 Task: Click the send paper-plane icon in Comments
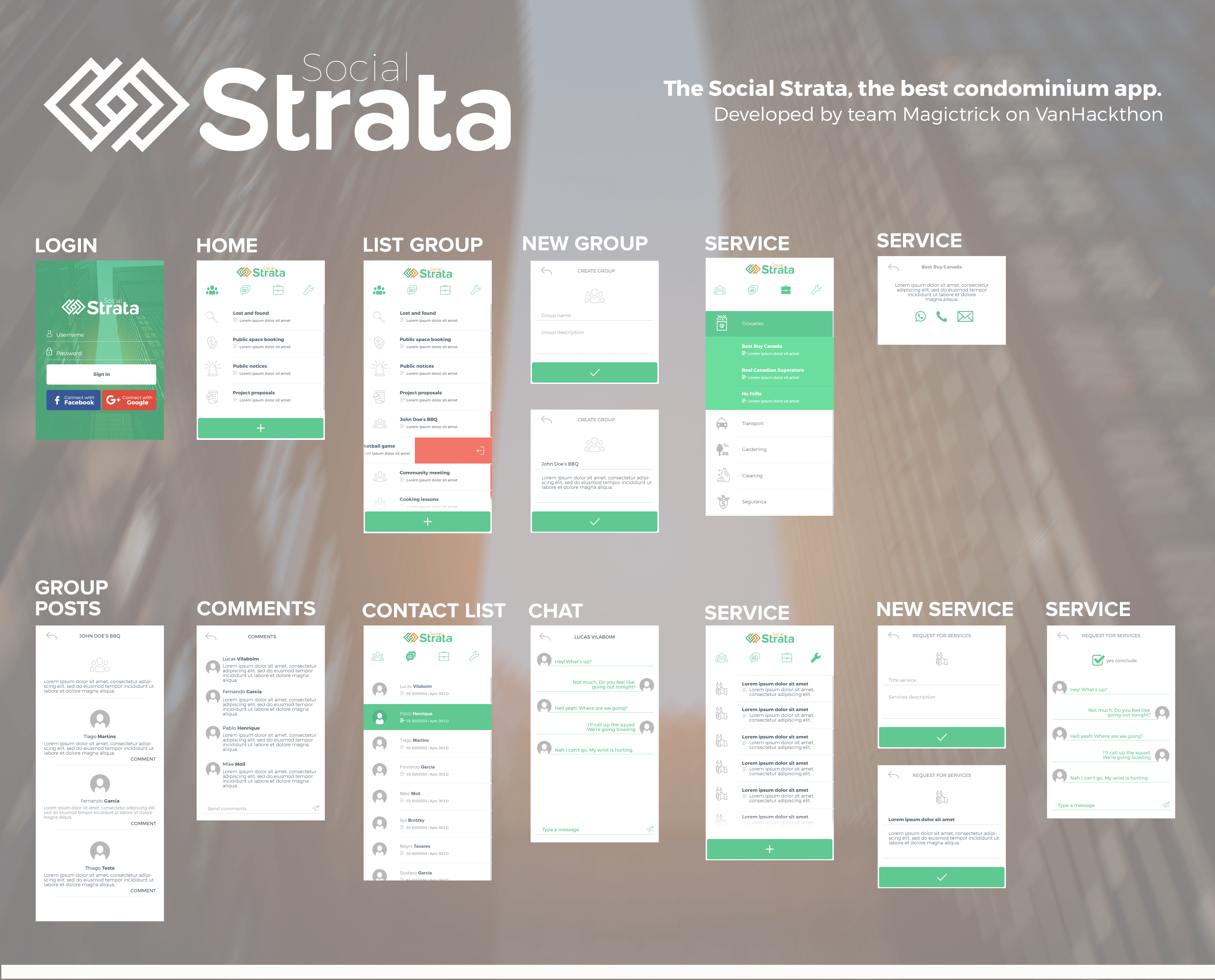point(315,808)
